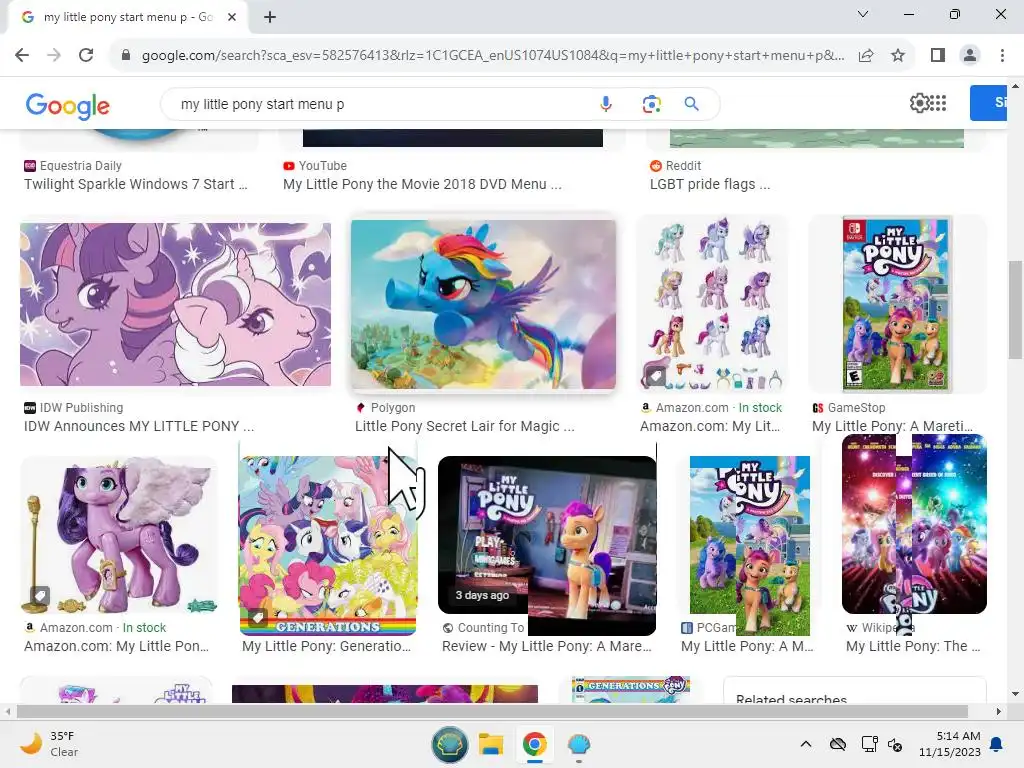Open IDW Publishing Twilight Sparkle image
Screen dimensions: 1024x768
[x=175, y=304]
